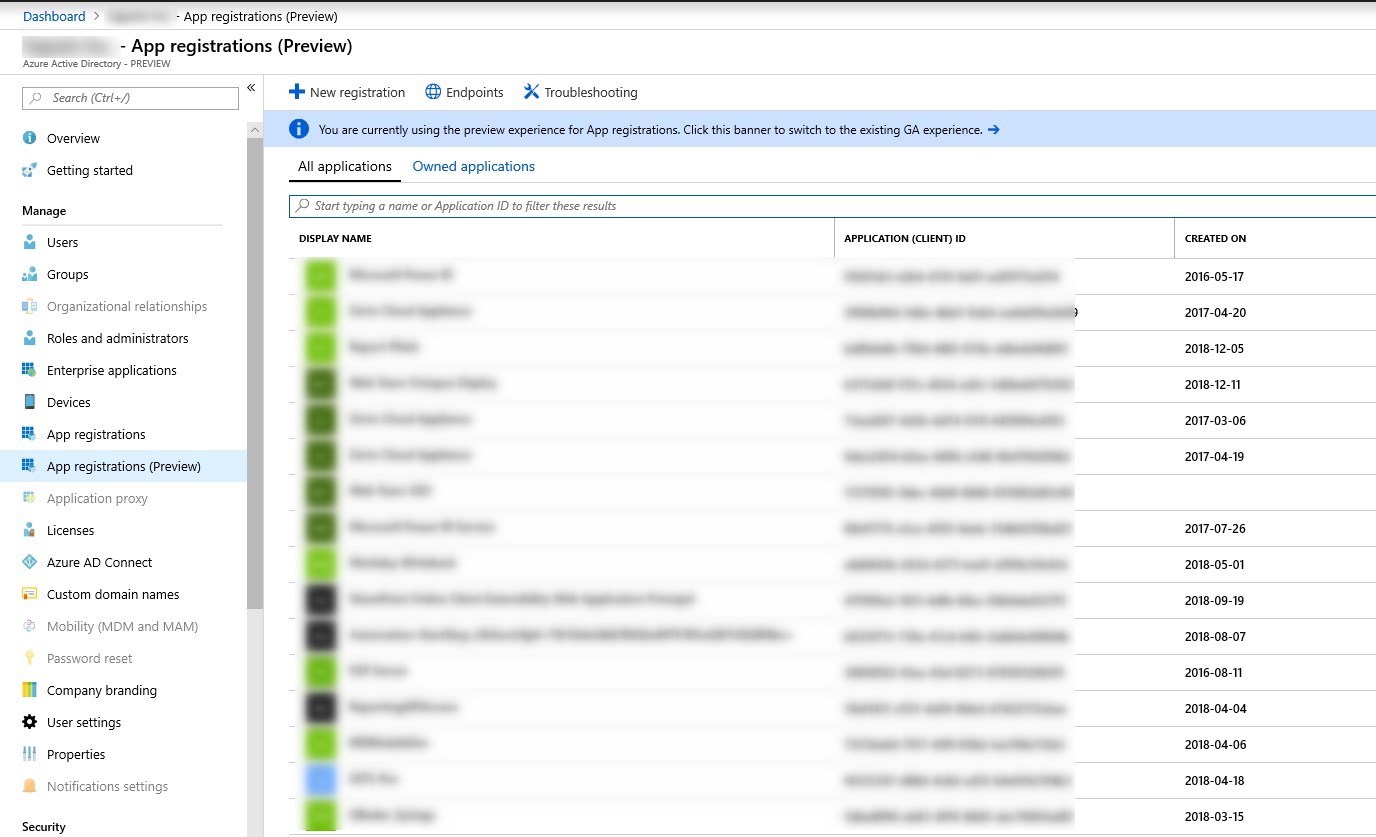
Task: Click the 2018-03-15 created date cell
Action: coord(1214,817)
